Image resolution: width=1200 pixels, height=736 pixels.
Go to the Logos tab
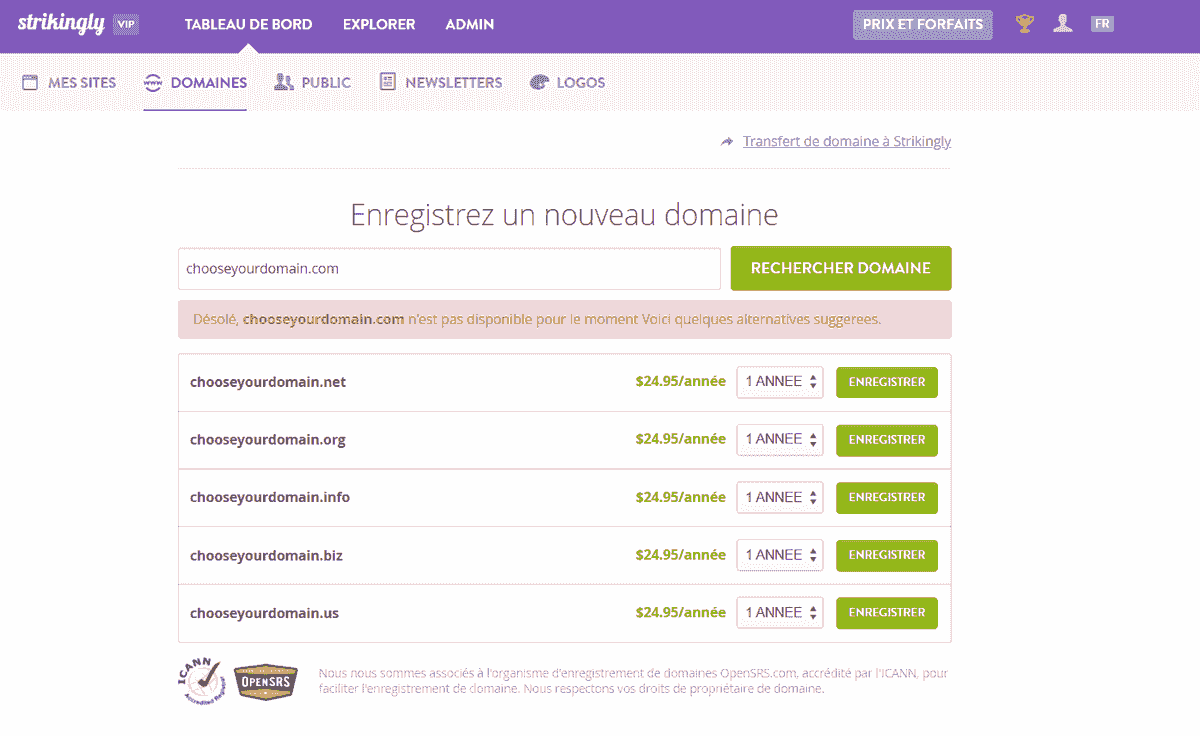click(x=567, y=82)
